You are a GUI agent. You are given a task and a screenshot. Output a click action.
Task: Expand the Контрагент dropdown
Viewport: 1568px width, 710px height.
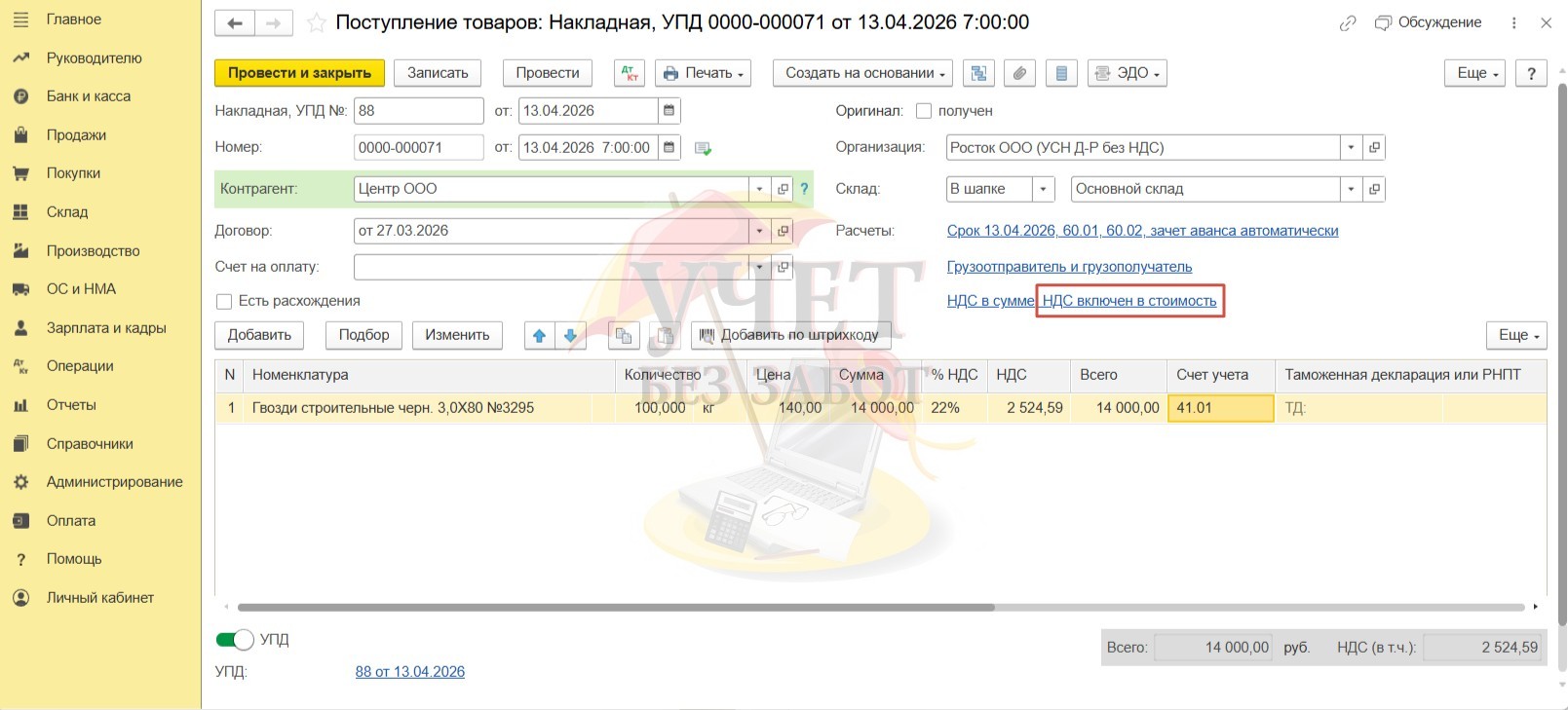(759, 189)
